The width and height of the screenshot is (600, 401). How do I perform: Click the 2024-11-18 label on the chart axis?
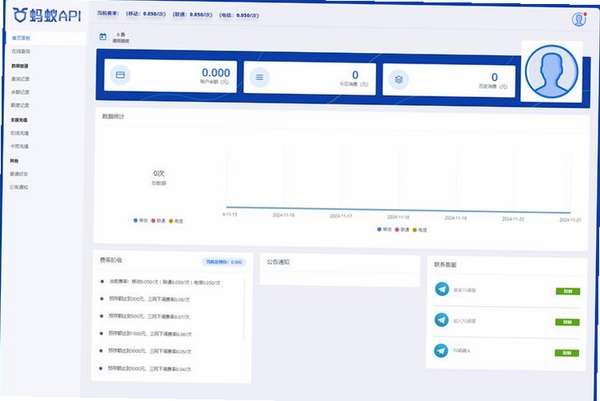(x=398, y=217)
